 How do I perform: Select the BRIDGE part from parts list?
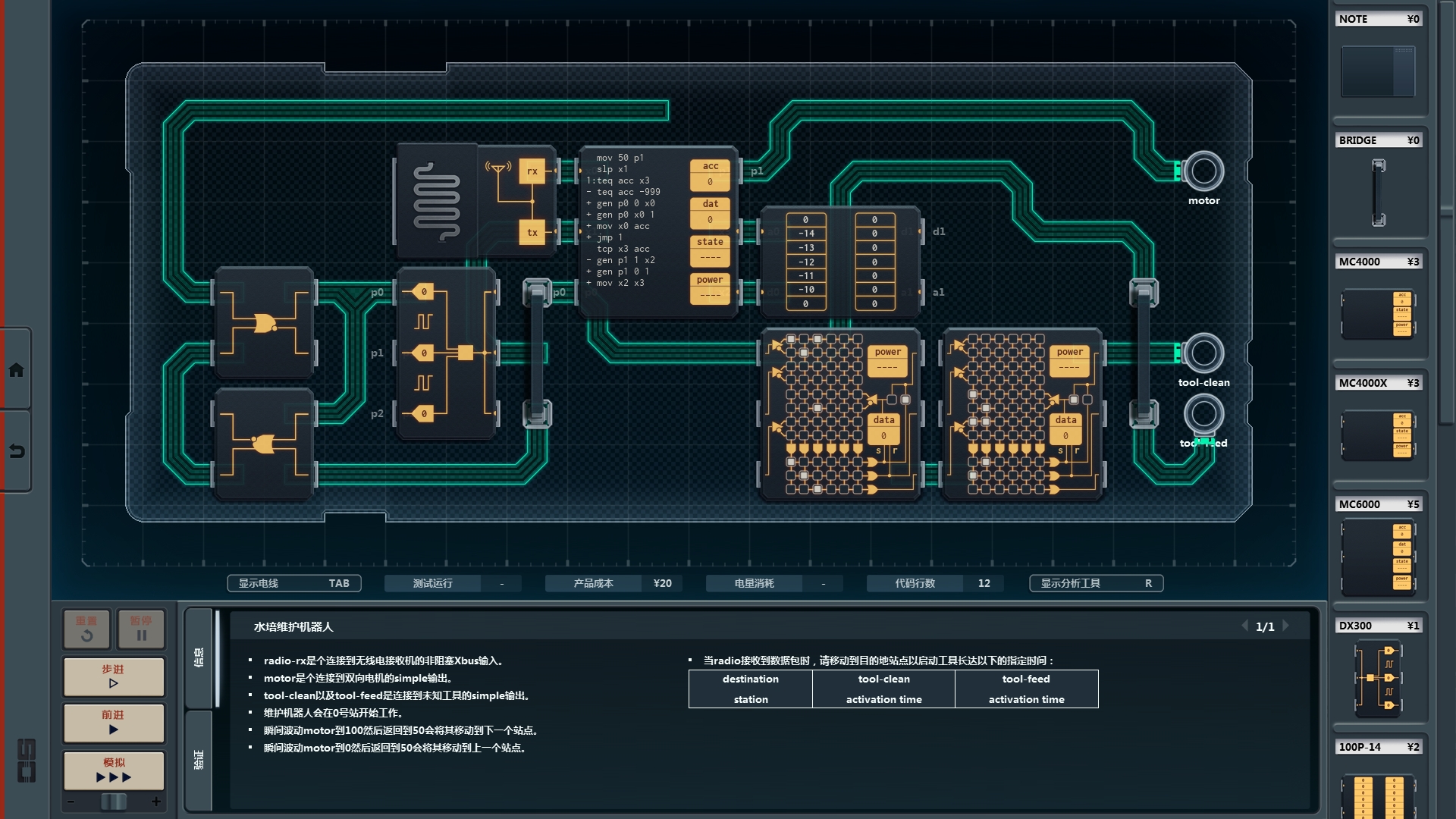tap(1378, 192)
